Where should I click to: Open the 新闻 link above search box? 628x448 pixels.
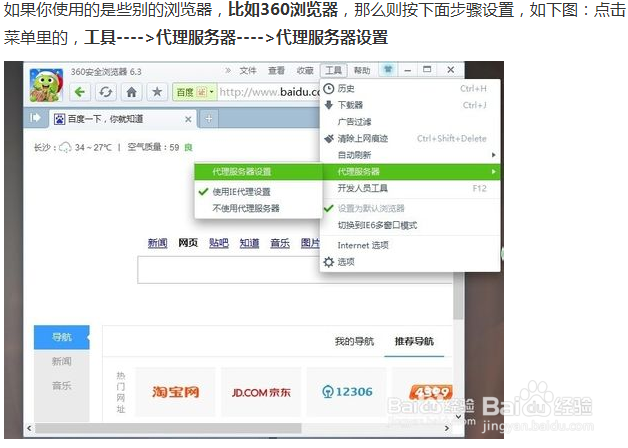point(157,243)
